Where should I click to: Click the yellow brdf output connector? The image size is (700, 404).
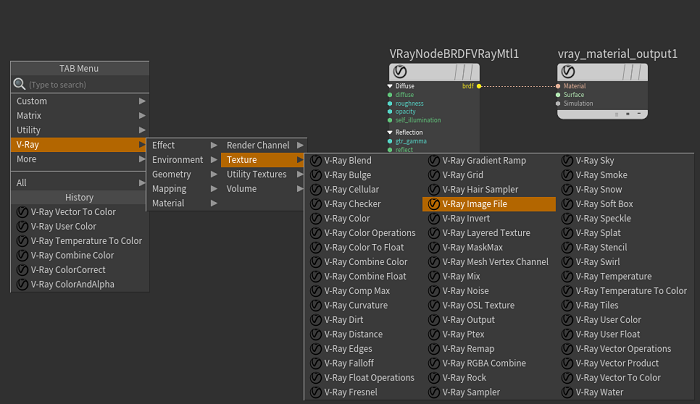(479, 87)
